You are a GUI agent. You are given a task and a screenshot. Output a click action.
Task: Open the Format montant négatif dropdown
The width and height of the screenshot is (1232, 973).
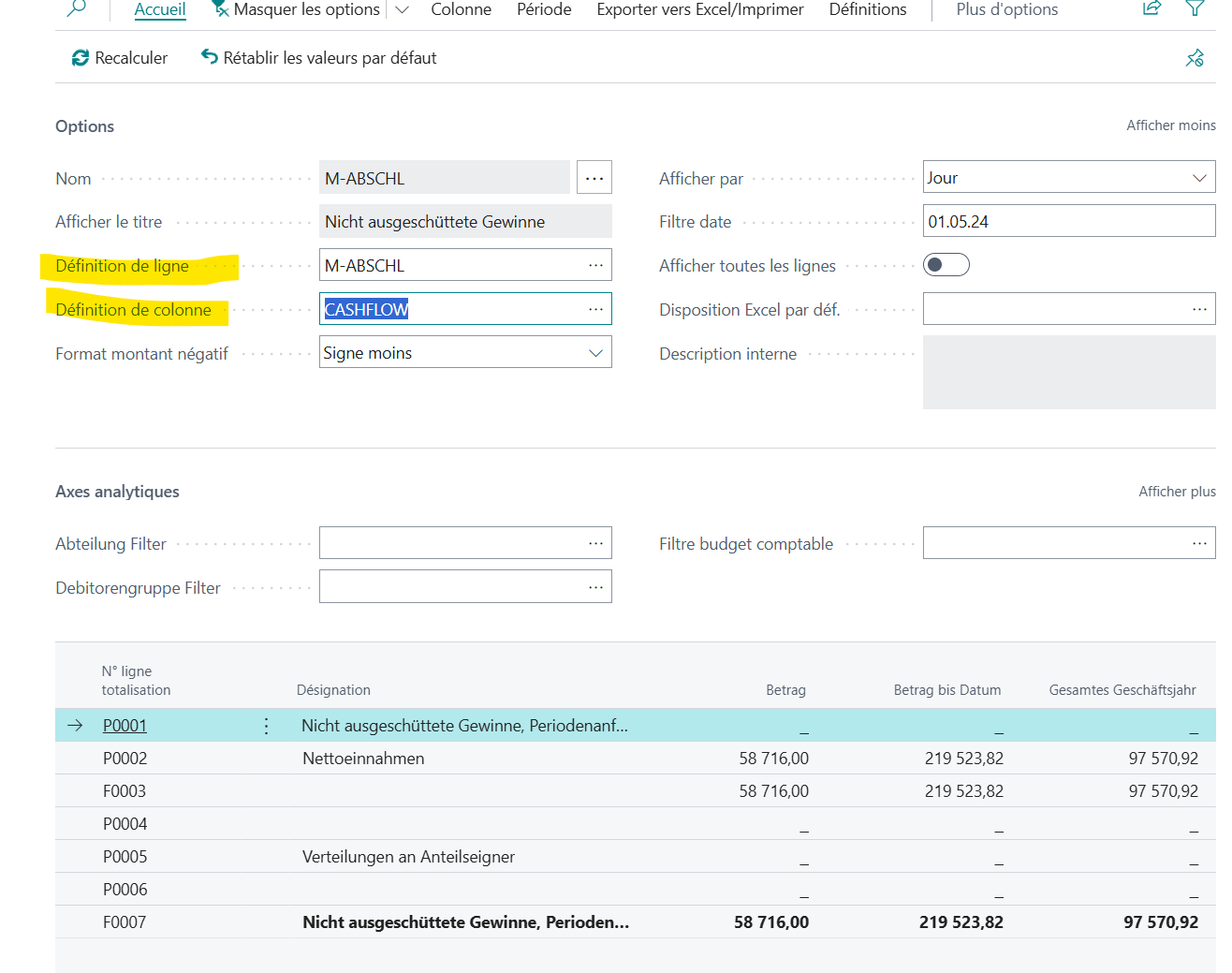(594, 353)
